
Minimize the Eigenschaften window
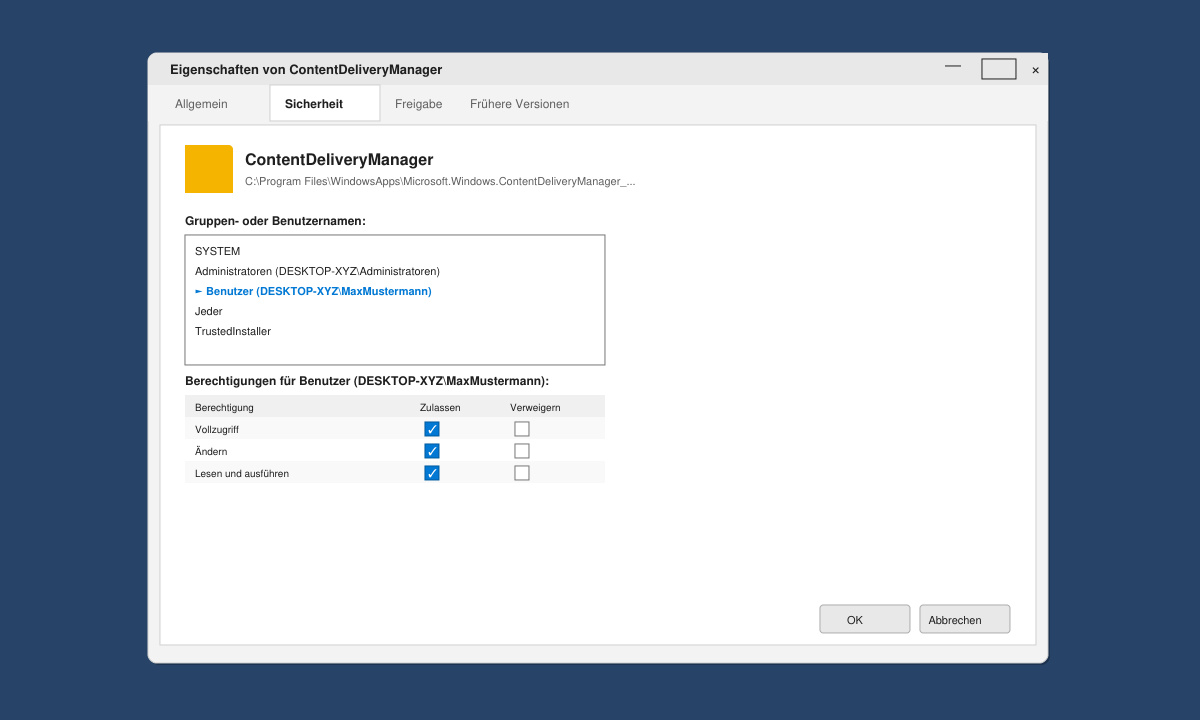pyautogui.click(x=953, y=68)
